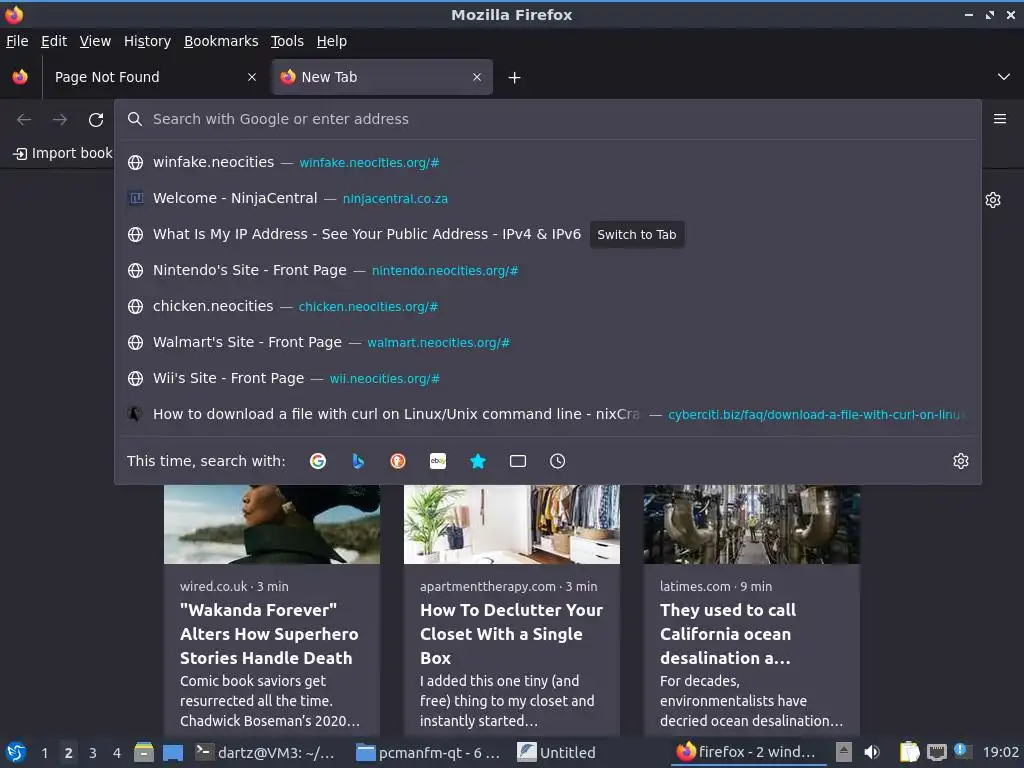Open the View menu
The width and height of the screenshot is (1024, 768).
[x=95, y=41]
